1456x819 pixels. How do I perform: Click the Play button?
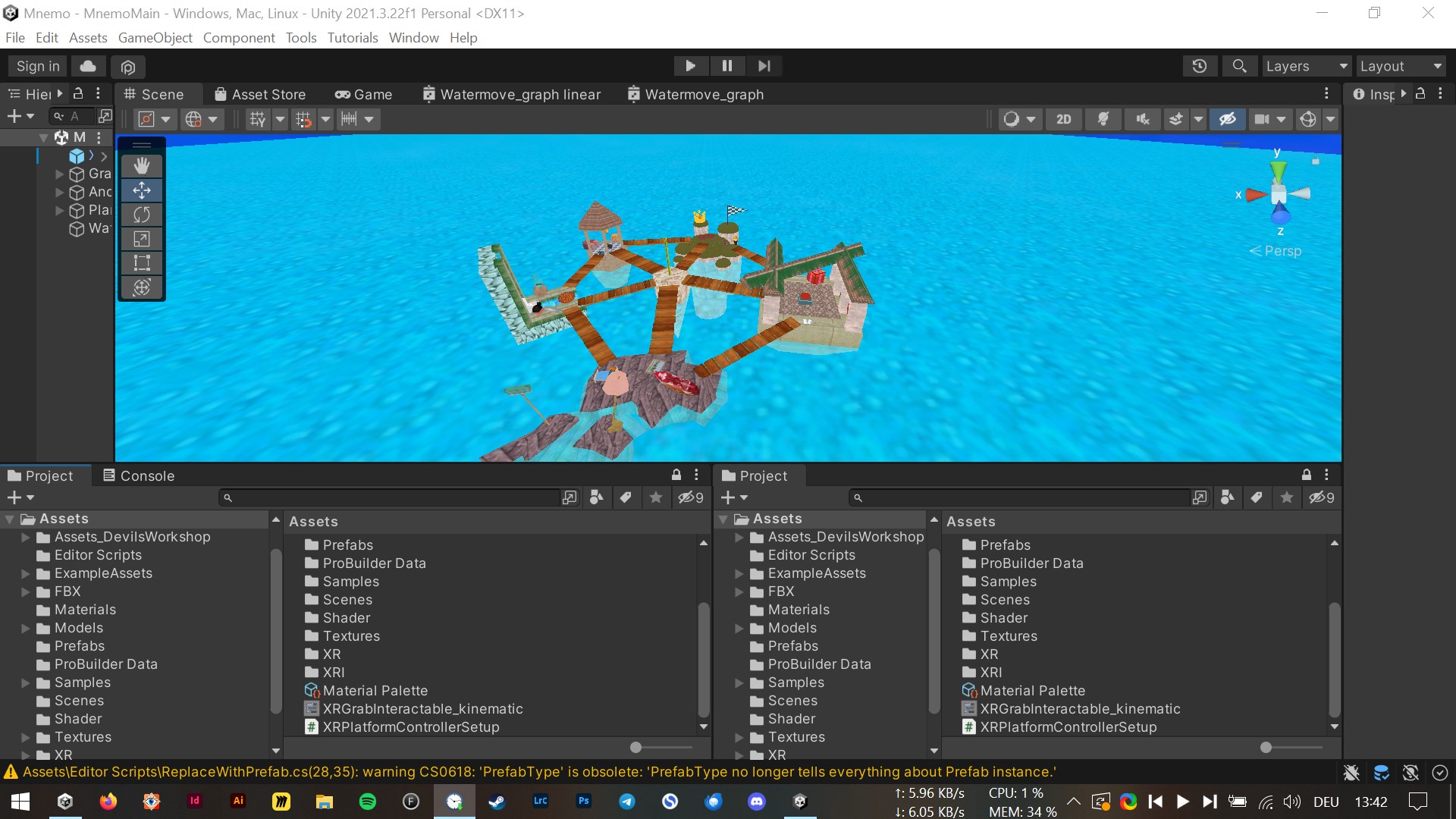[x=690, y=66]
